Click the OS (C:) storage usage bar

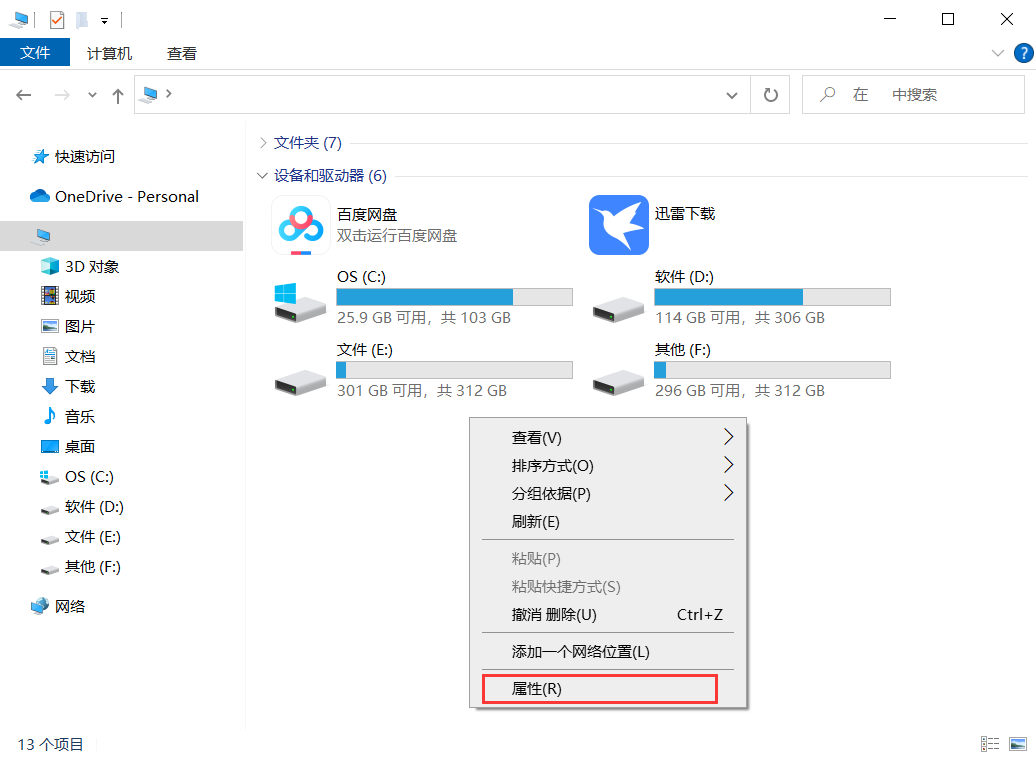455,297
